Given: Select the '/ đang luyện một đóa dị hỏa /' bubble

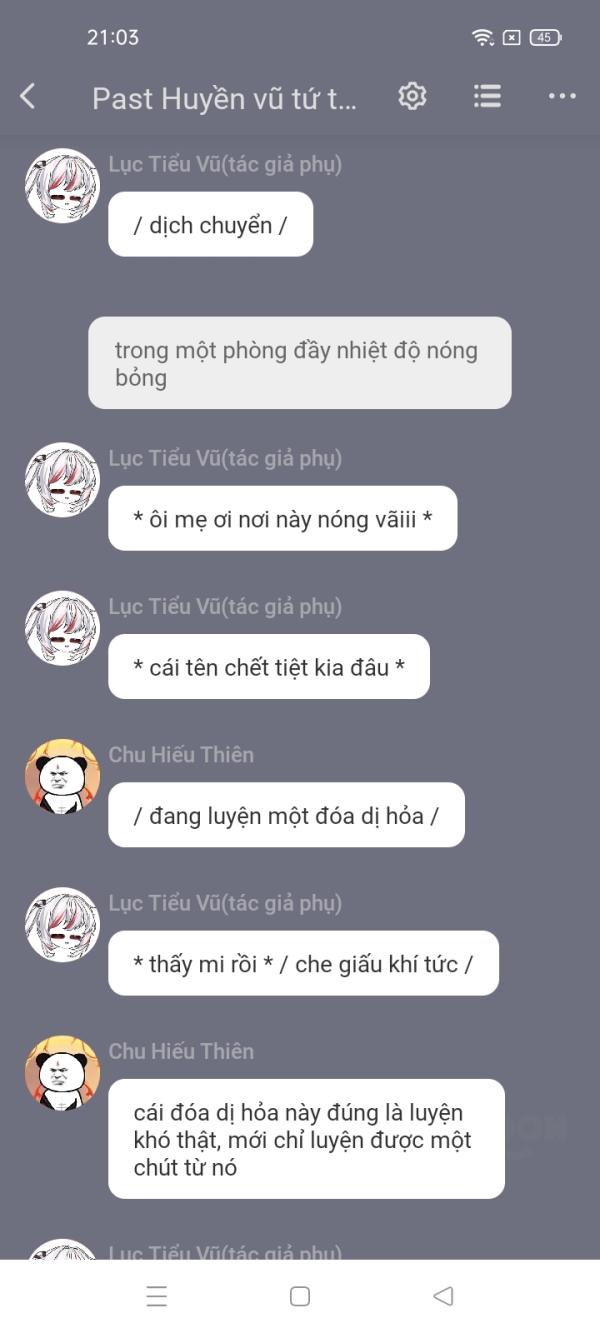Looking at the screenshot, I should [286, 815].
